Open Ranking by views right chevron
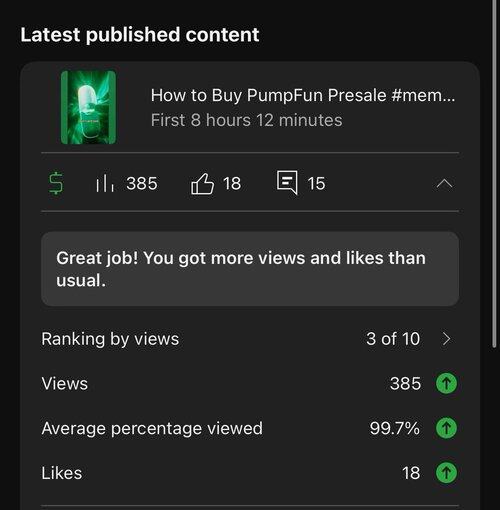The image size is (500, 510). 446,339
